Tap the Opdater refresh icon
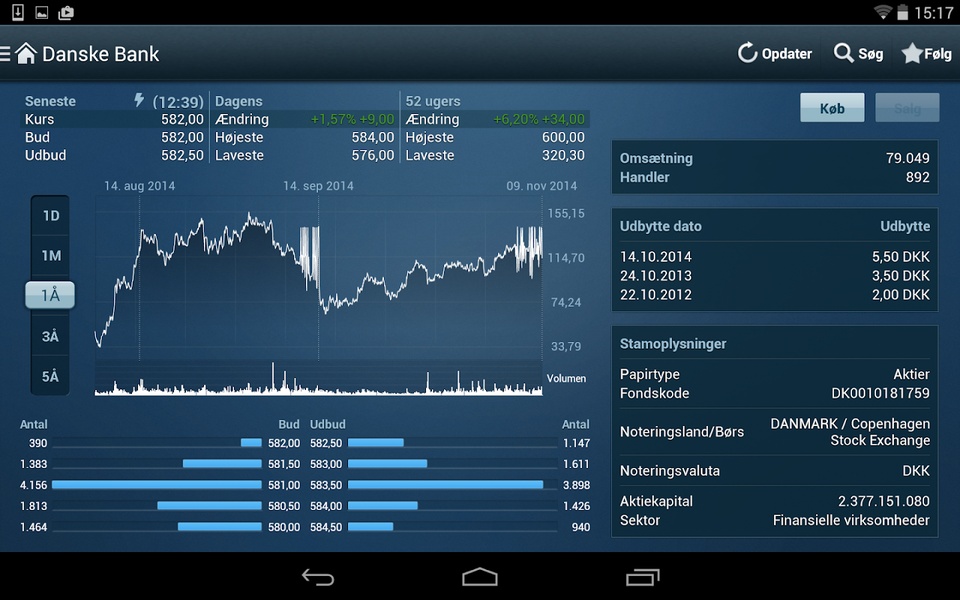This screenshot has height=600, width=960. 748,53
